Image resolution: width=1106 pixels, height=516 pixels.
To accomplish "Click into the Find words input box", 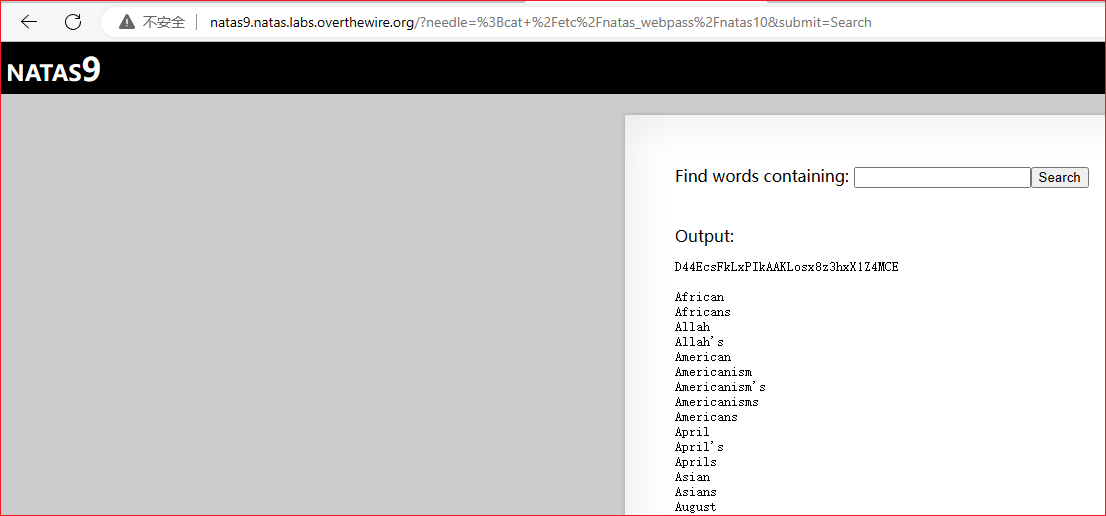I will pos(941,178).
